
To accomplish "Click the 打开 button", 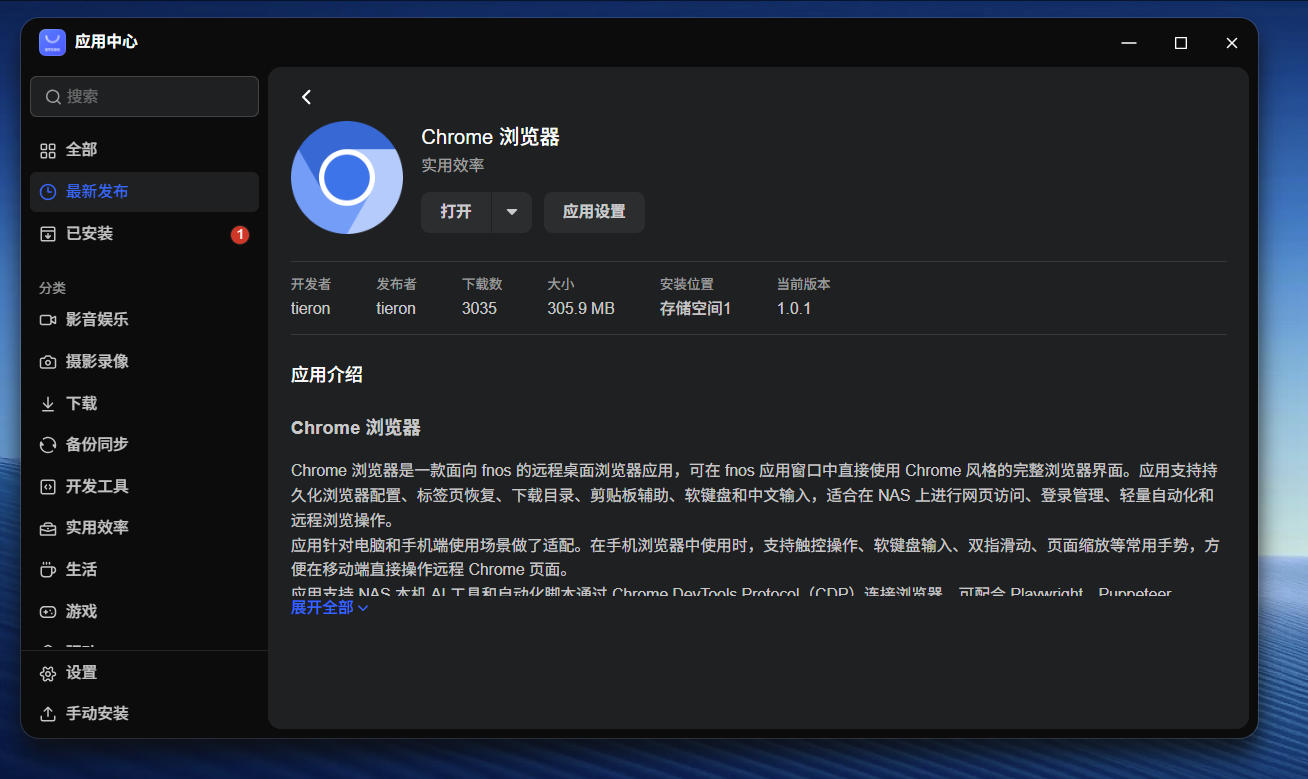I will click(x=456, y=212).
